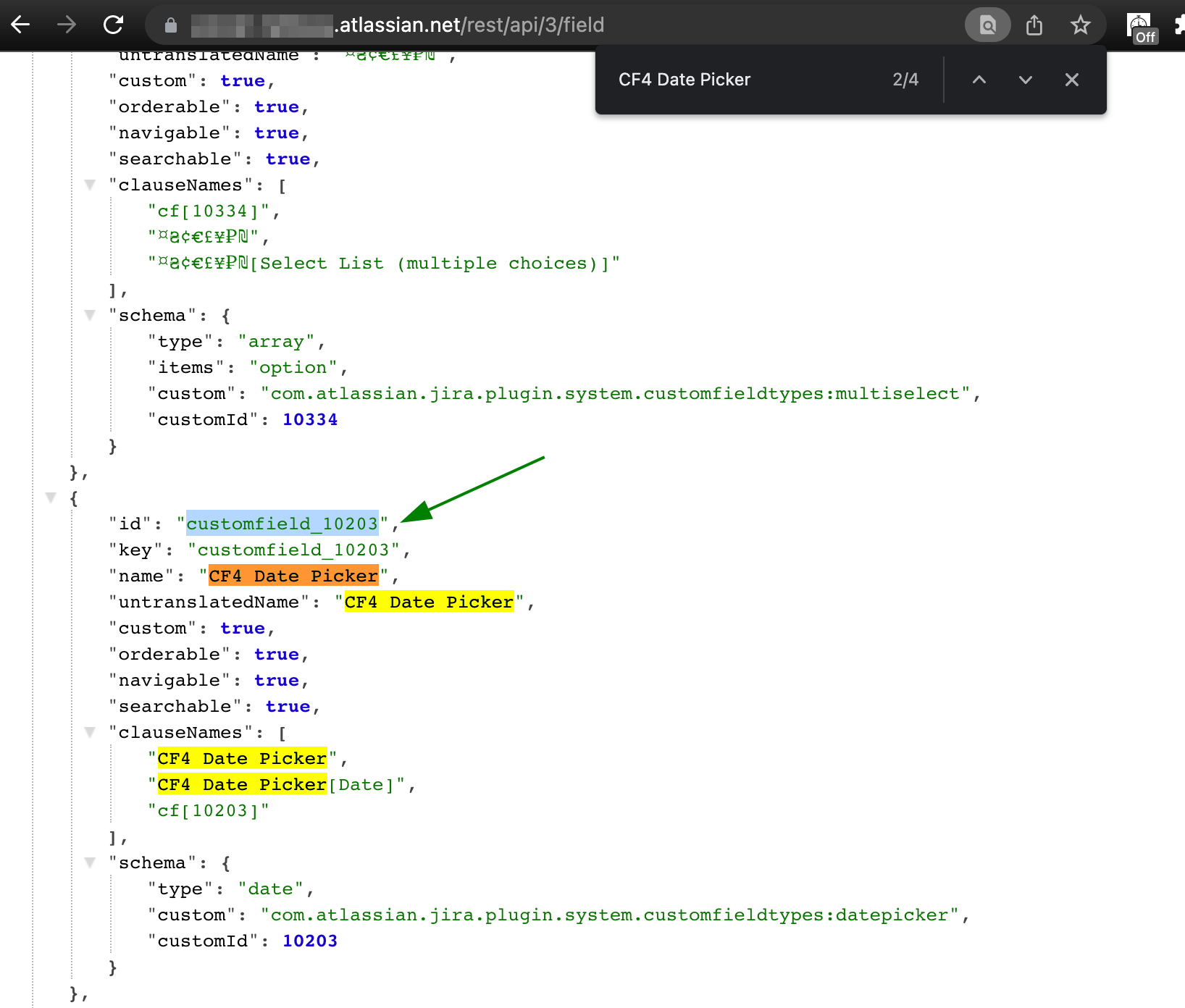The height and width of the screenshot is (1008, 1185).
Task: Reload the current page
Action: pos(114,25)
